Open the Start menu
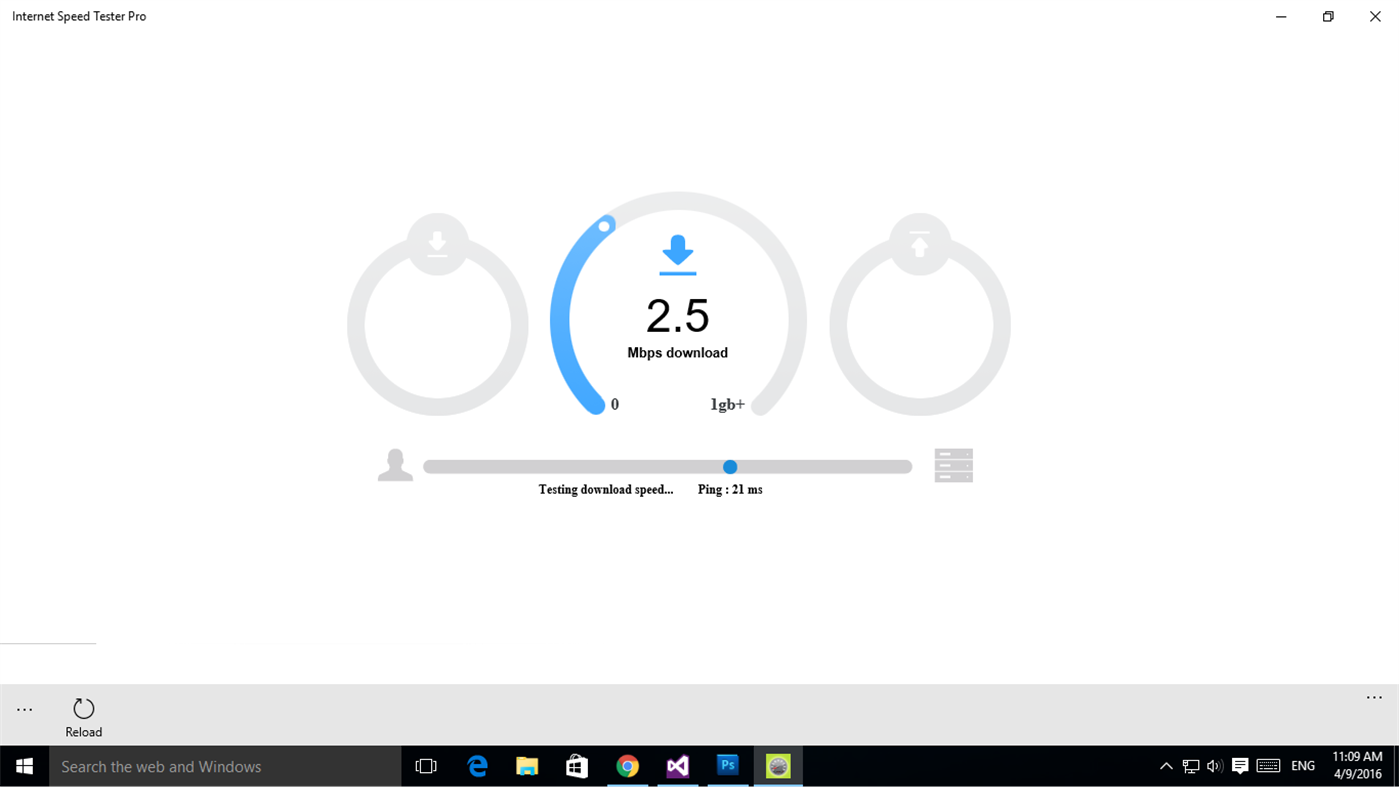The width and height of the screenshot is (1399, 787). tap(22, 765)
